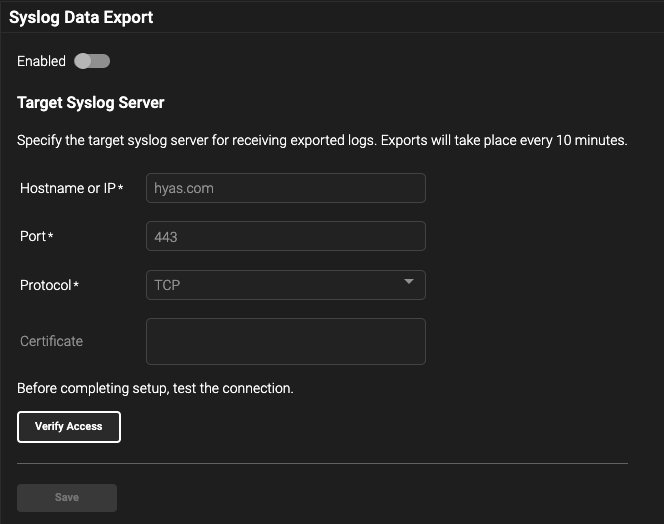Click the Hostname or IP label
The height and width of the screenshot is (524, 664).
[67, 188]
